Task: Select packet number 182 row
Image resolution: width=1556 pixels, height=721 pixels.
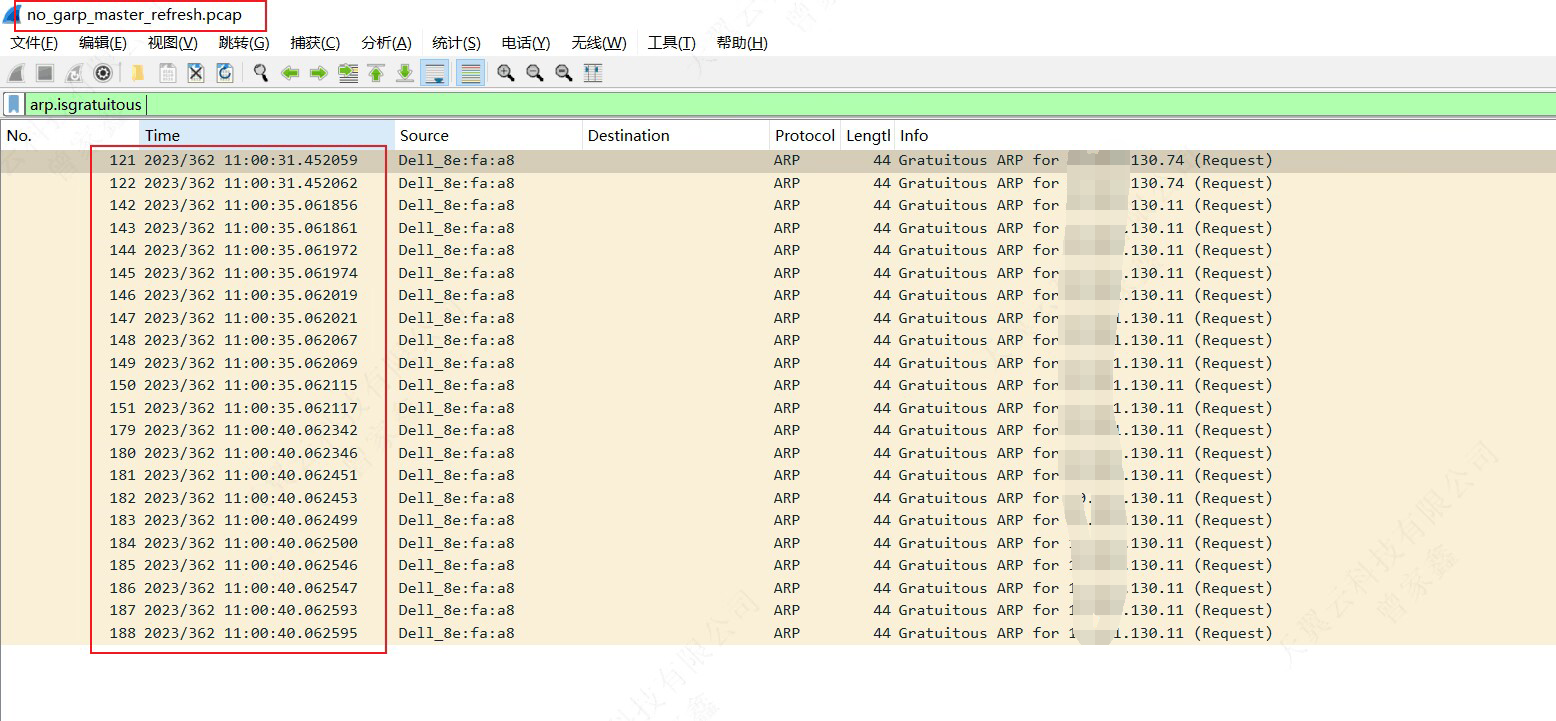Action: click(x=778, y=498)
